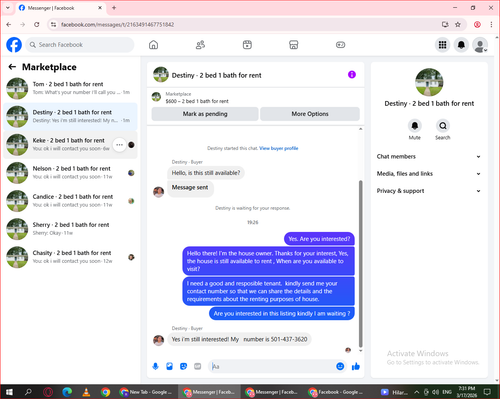Go back using the Marketplace arrow

12,67
